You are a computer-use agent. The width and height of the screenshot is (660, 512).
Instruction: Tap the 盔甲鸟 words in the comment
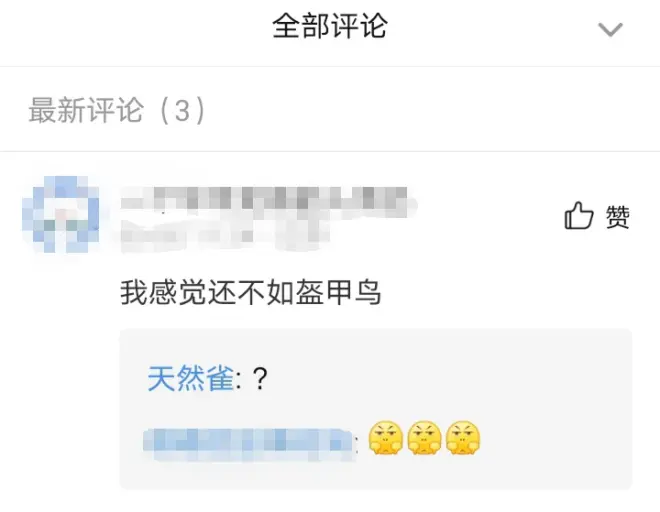coord(338,293)
